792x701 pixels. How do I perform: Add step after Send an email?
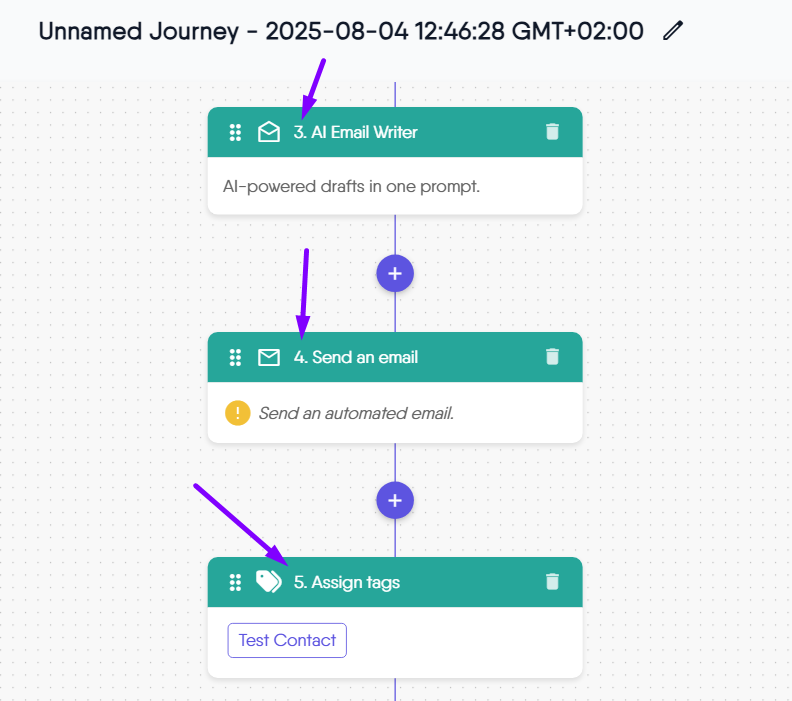[x=395, y=499]
